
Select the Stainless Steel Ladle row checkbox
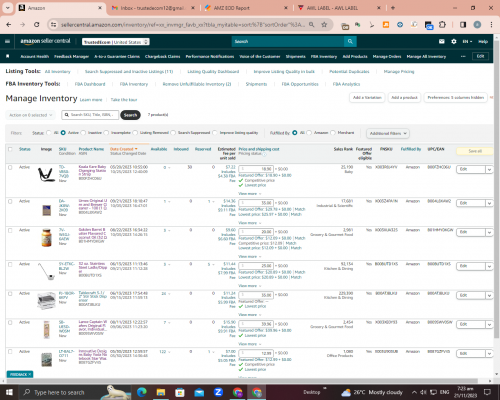[10, 264]
